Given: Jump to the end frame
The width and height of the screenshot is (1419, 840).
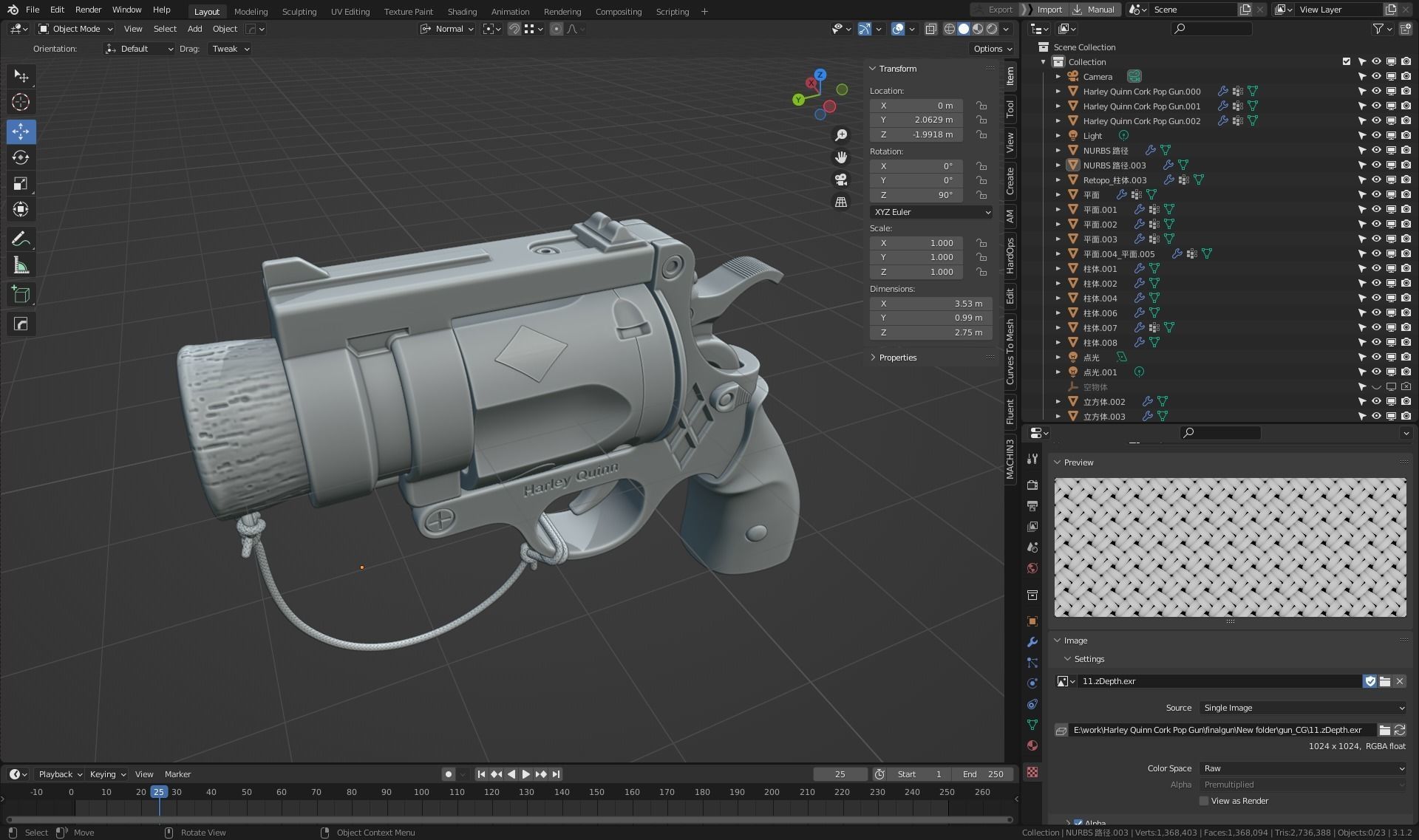Looking at the screenshot, I should coord(556,774).
